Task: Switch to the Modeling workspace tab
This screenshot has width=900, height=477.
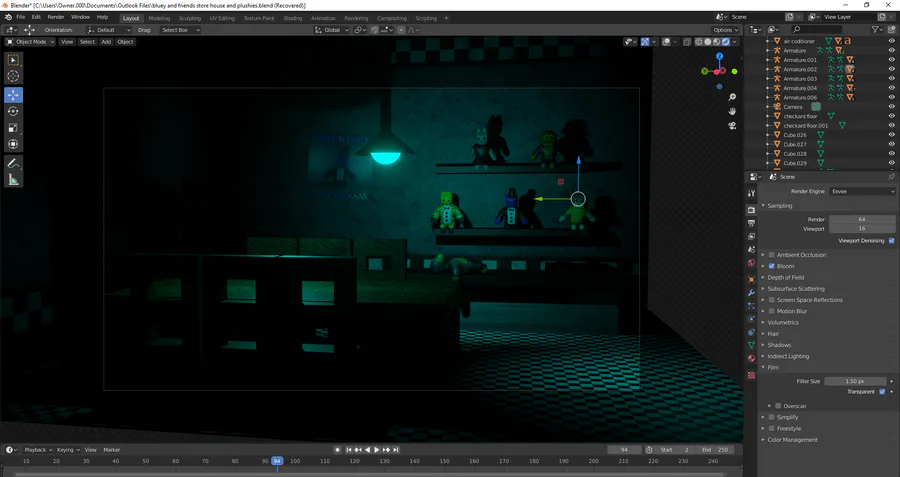Action: (159, 18)
